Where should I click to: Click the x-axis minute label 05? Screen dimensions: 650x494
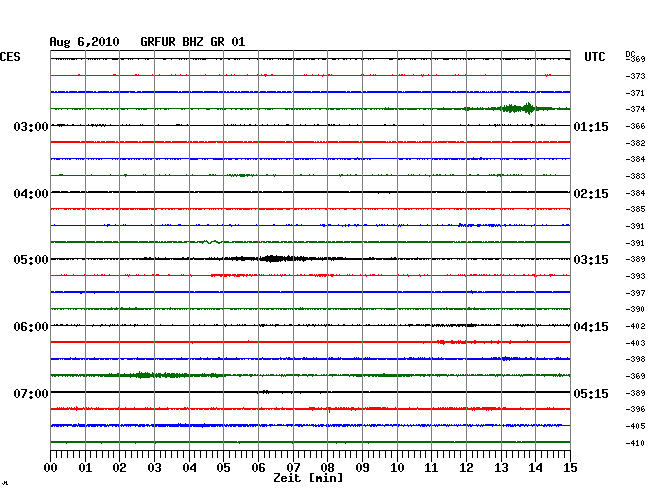[223, 468]
